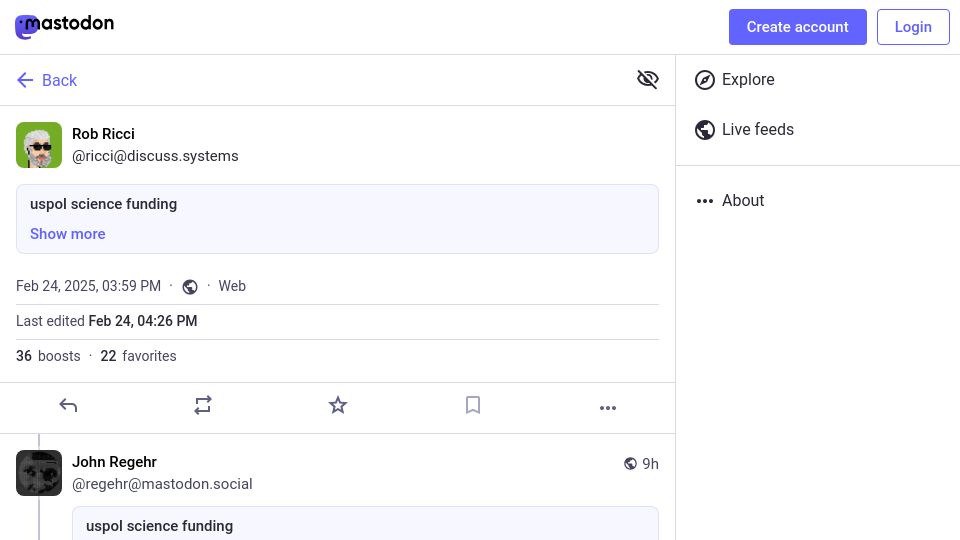Click the compass icon beside Explore
960x540 pixels.
[x=705, y=80]
